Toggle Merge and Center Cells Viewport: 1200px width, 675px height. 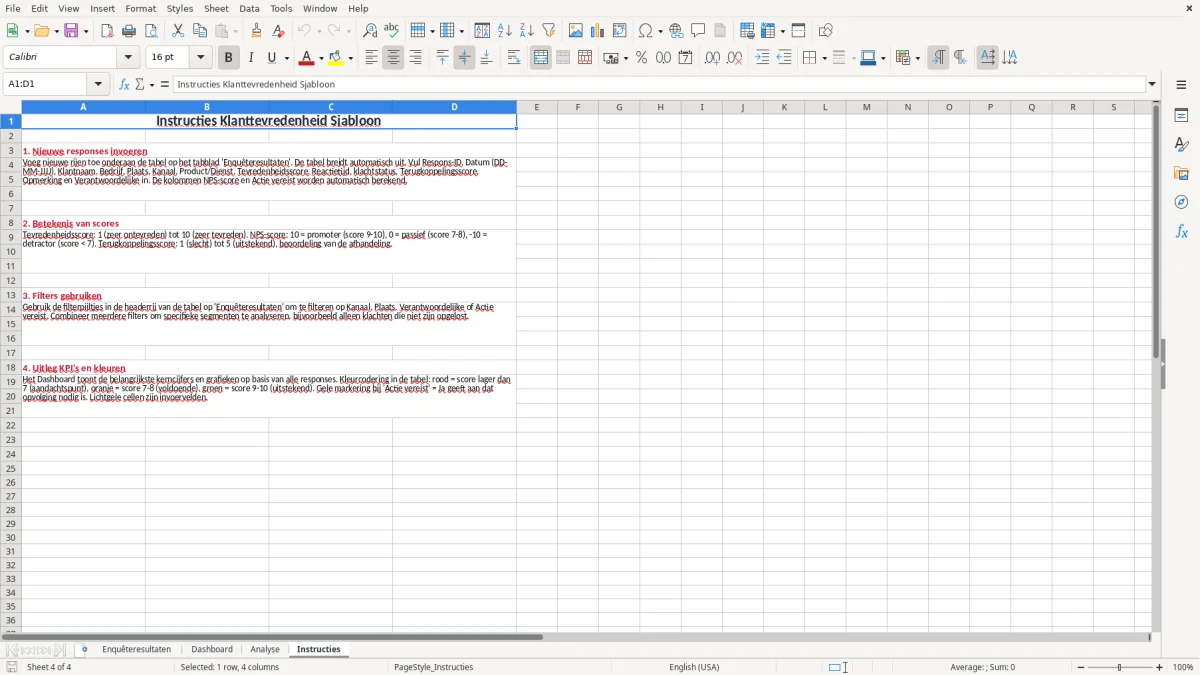541,58
